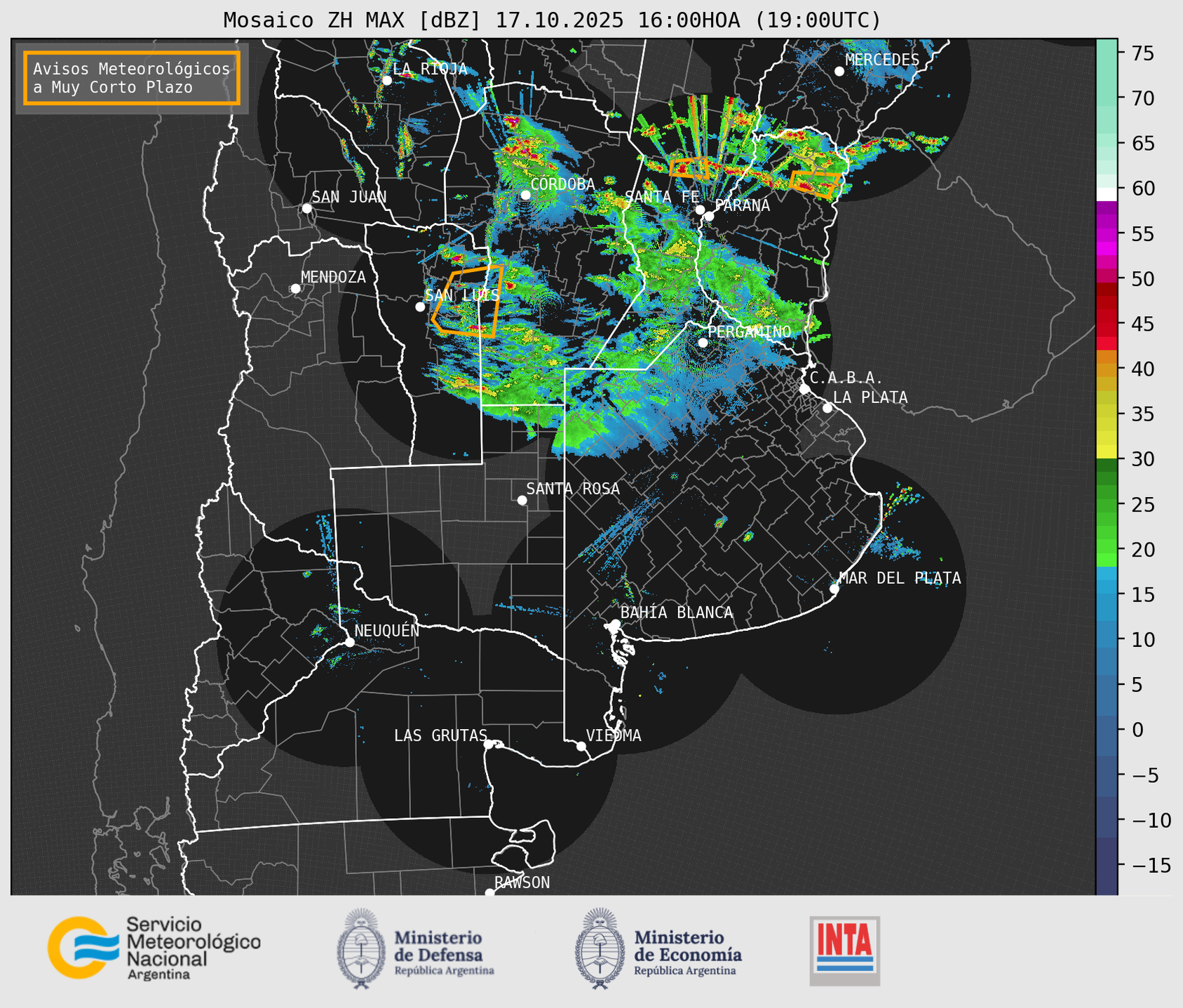The width and height of the screenshot is (1183, 1008).
Task: Click the SANTA ROSA city marker
Action: 522,500
